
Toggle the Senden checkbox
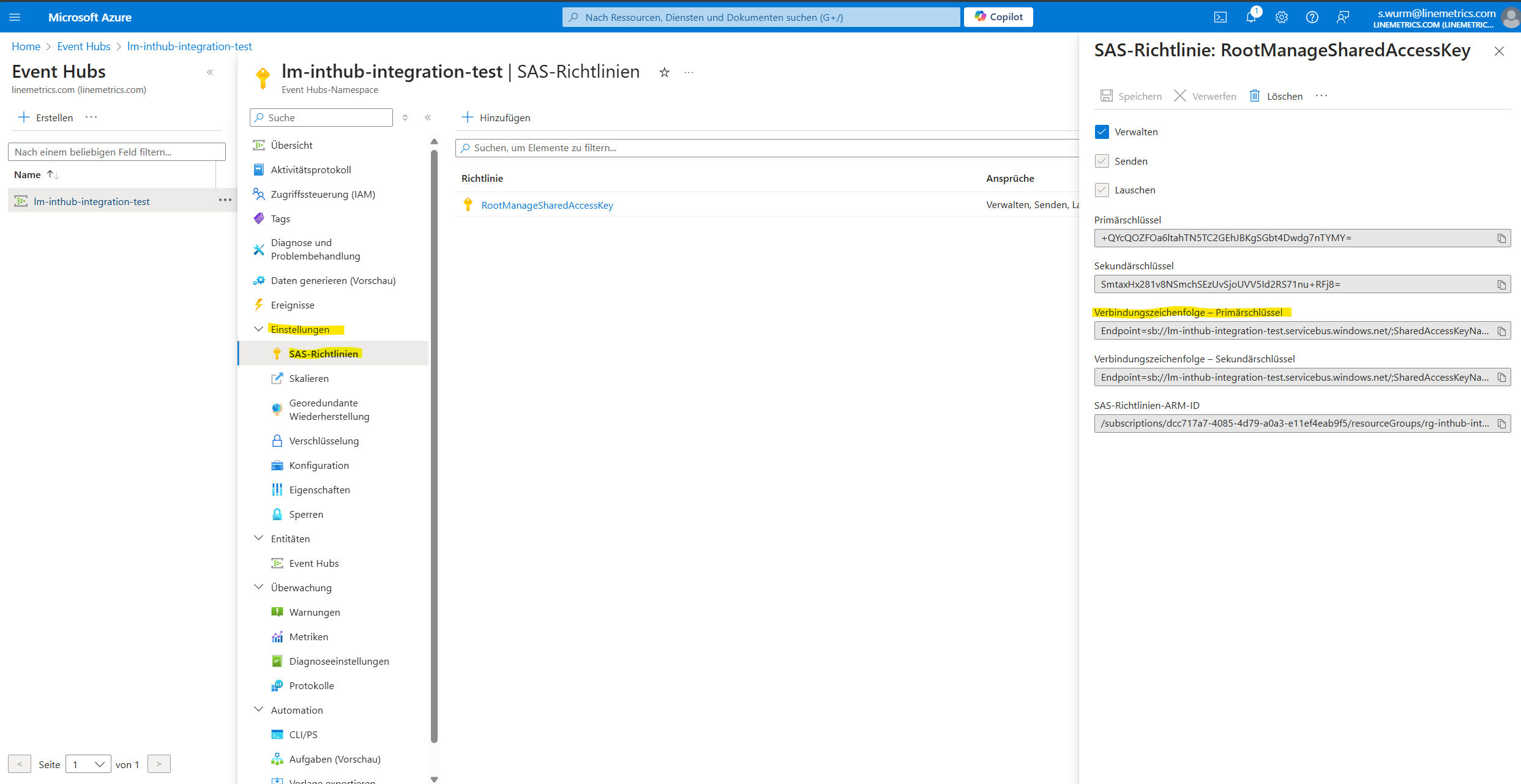pos(1102,161)
